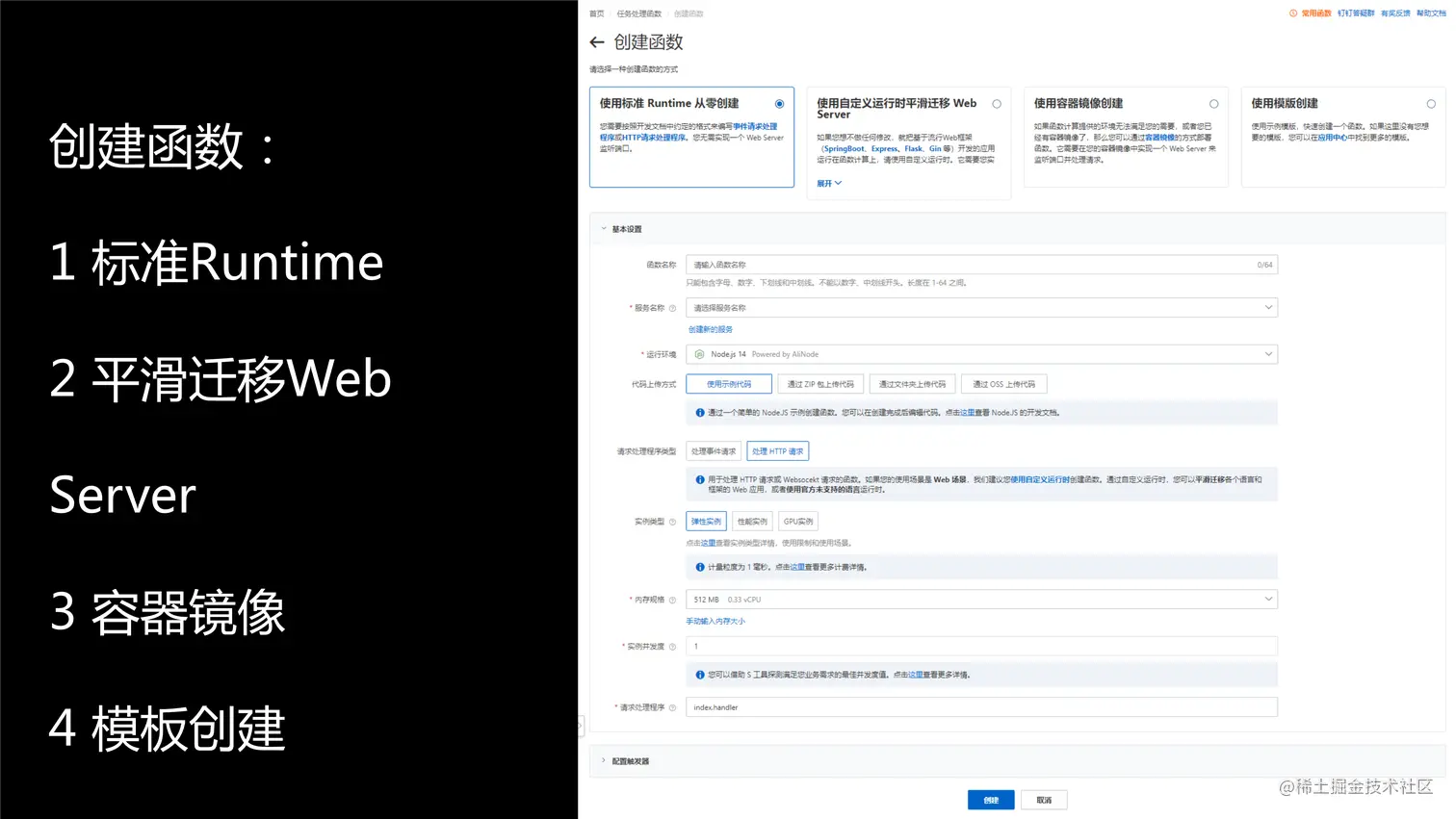Viewport: 1456px width, 819px height.
Task: Select the 使用容器镜像创建 radio button
Action: pyautogui.click(x=1214, y=103)
